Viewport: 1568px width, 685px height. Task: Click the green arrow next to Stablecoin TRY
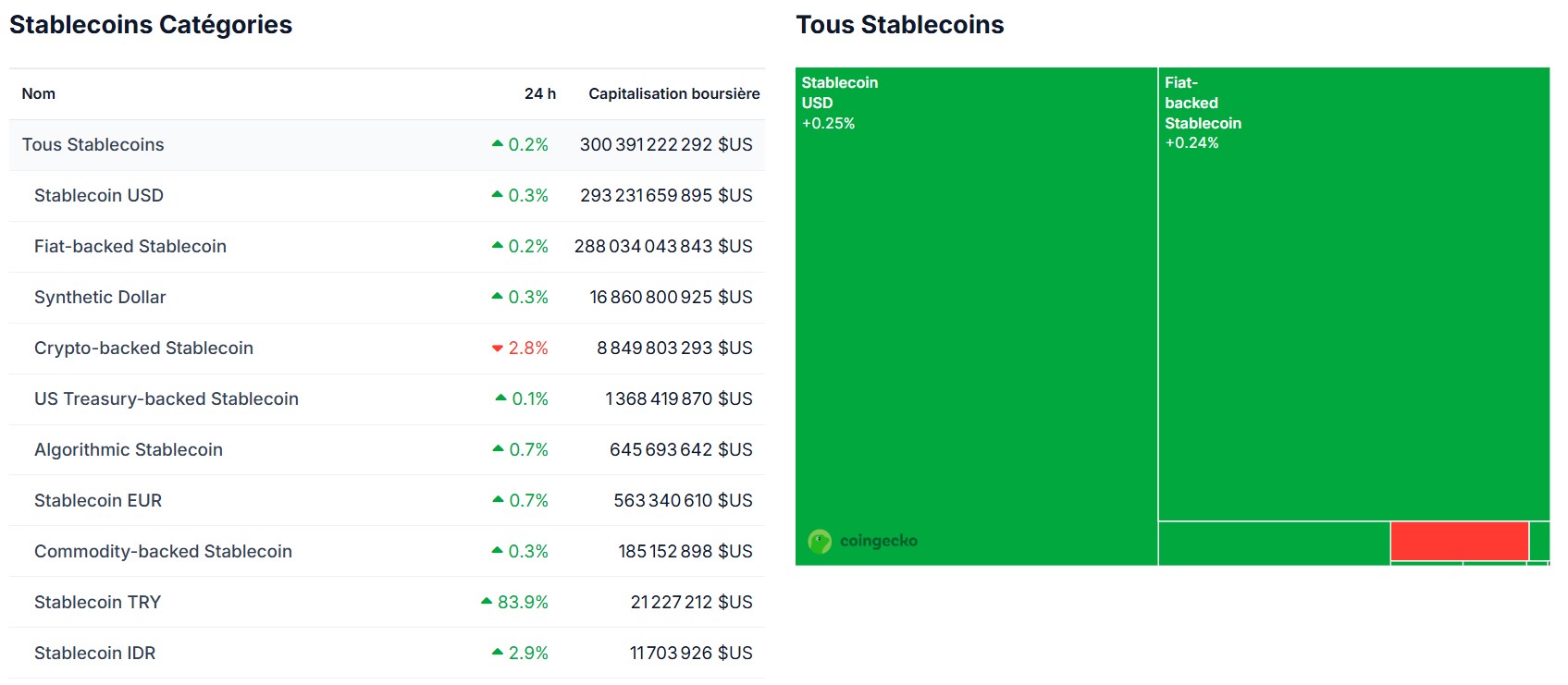[x=486, y=601]
